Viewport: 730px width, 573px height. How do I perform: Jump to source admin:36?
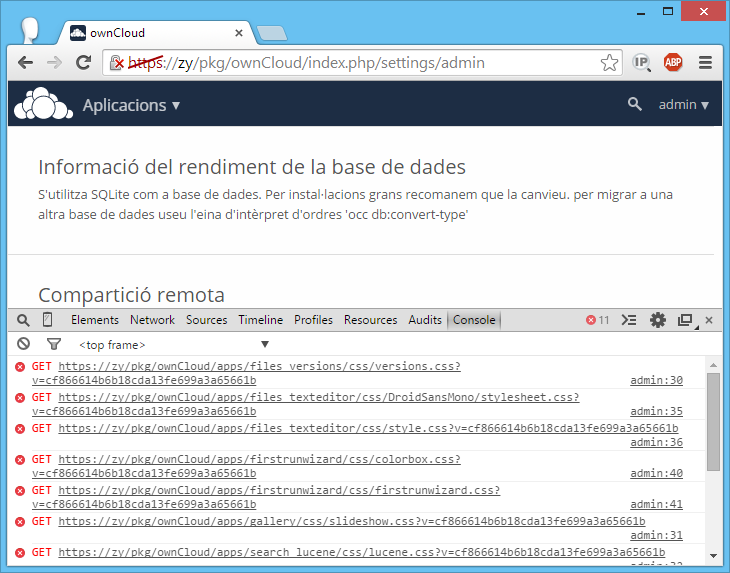click(x=656, y=442)
